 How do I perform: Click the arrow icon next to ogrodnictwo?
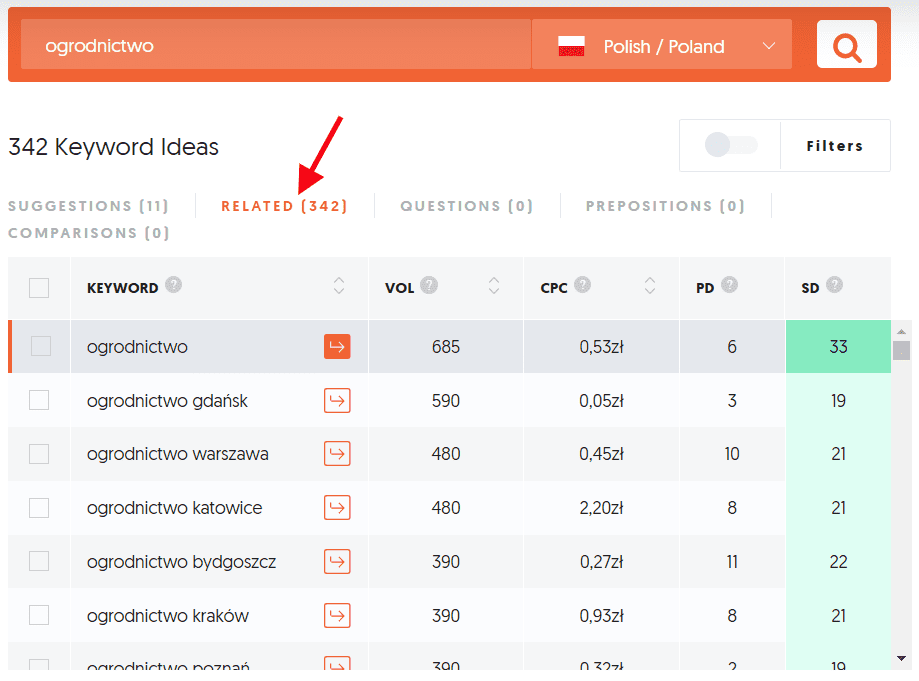(337, 345)
